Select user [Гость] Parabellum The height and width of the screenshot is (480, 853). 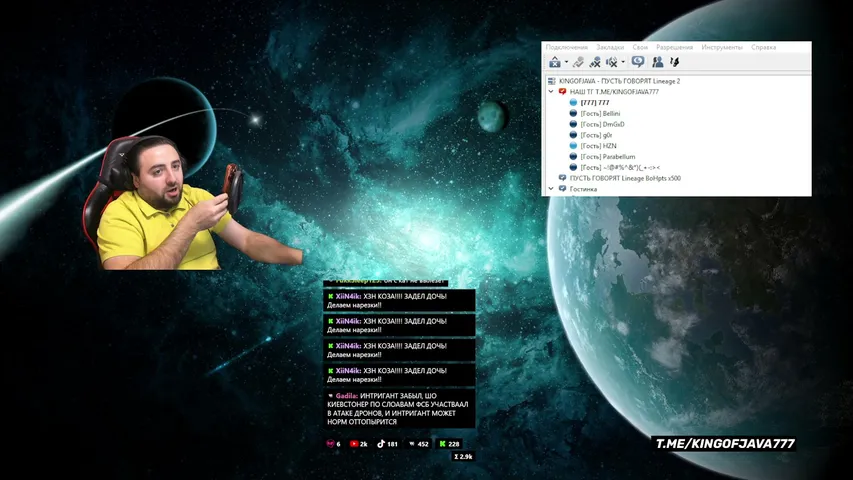608,157
